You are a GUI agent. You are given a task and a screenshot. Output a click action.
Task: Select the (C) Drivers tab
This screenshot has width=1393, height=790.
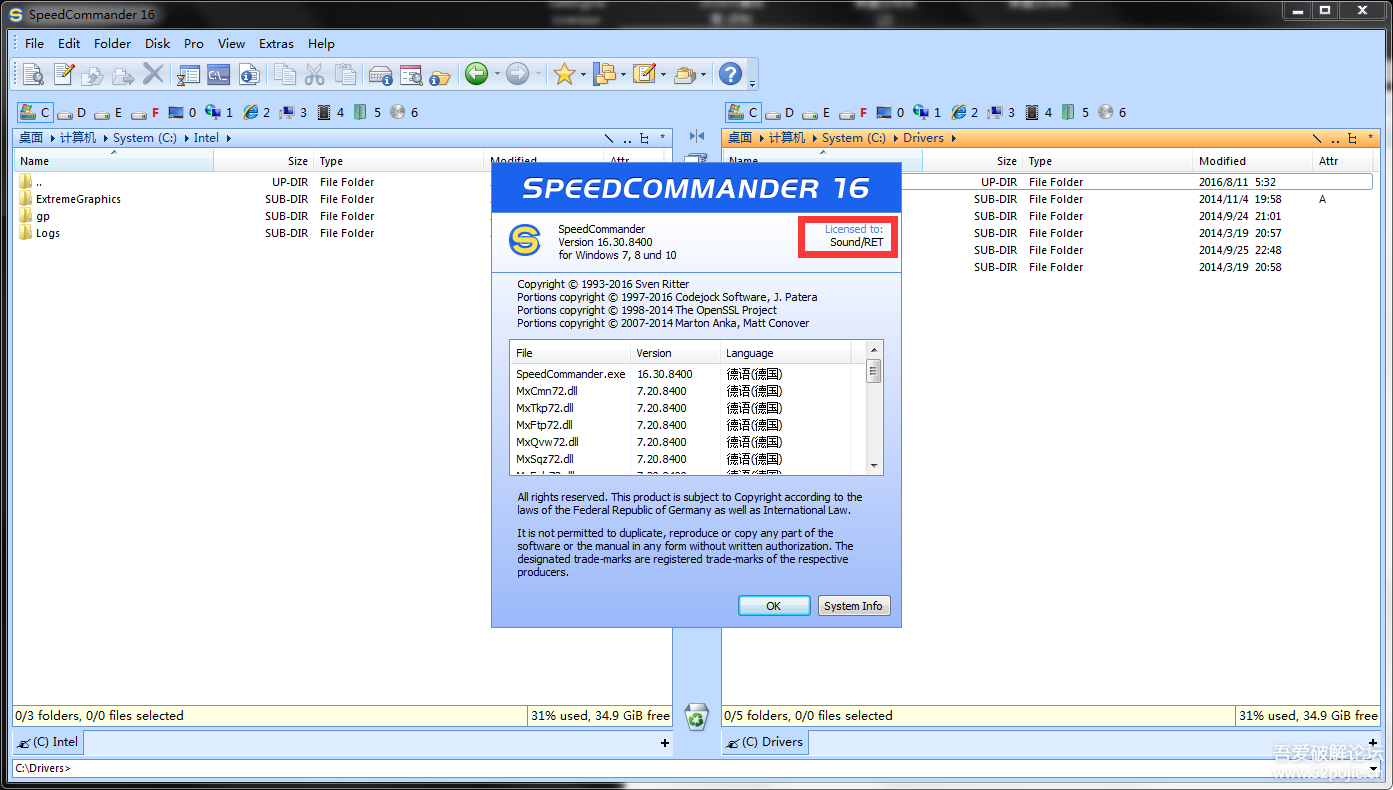pos(765,742)
